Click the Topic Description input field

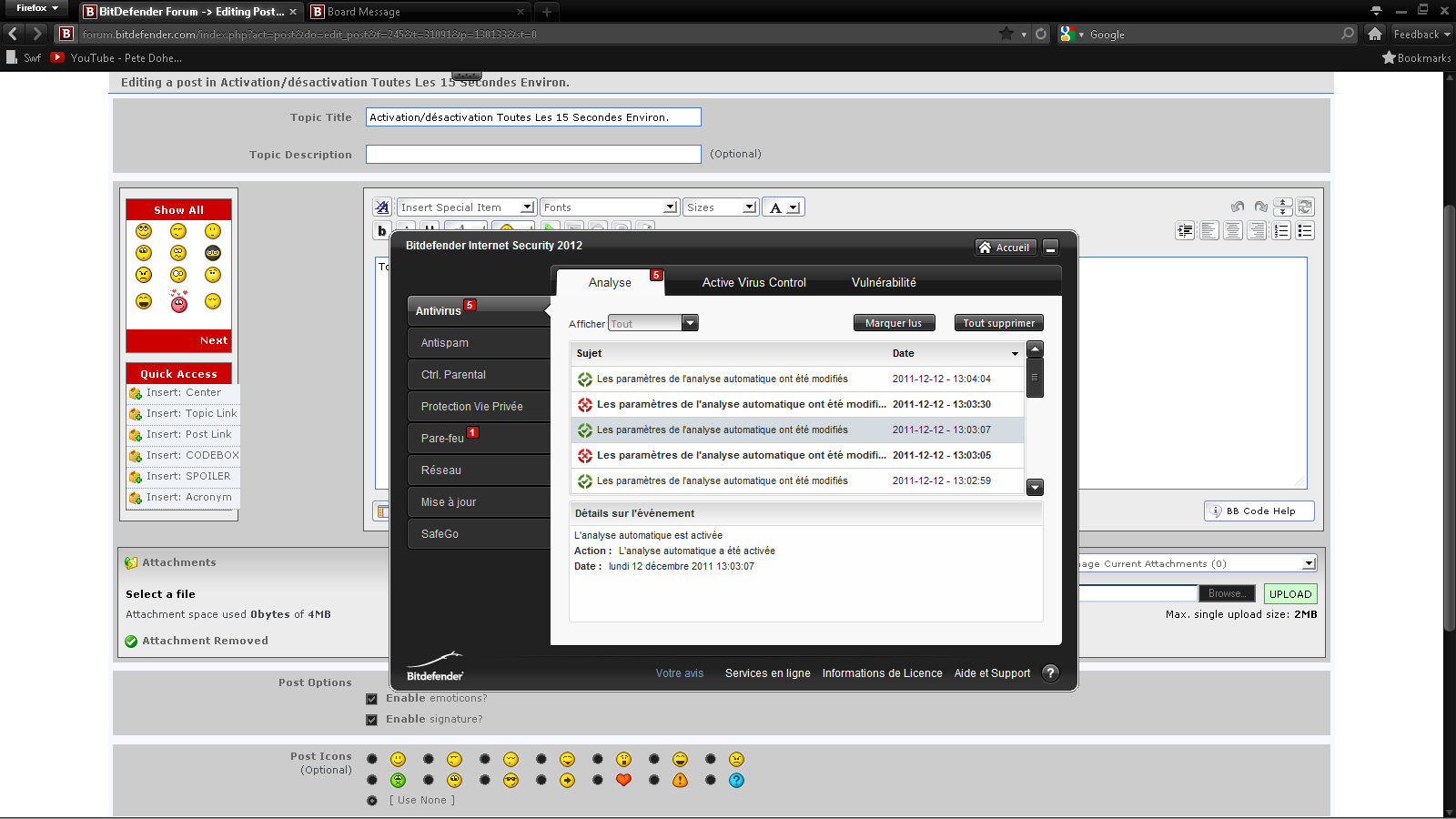533,155
